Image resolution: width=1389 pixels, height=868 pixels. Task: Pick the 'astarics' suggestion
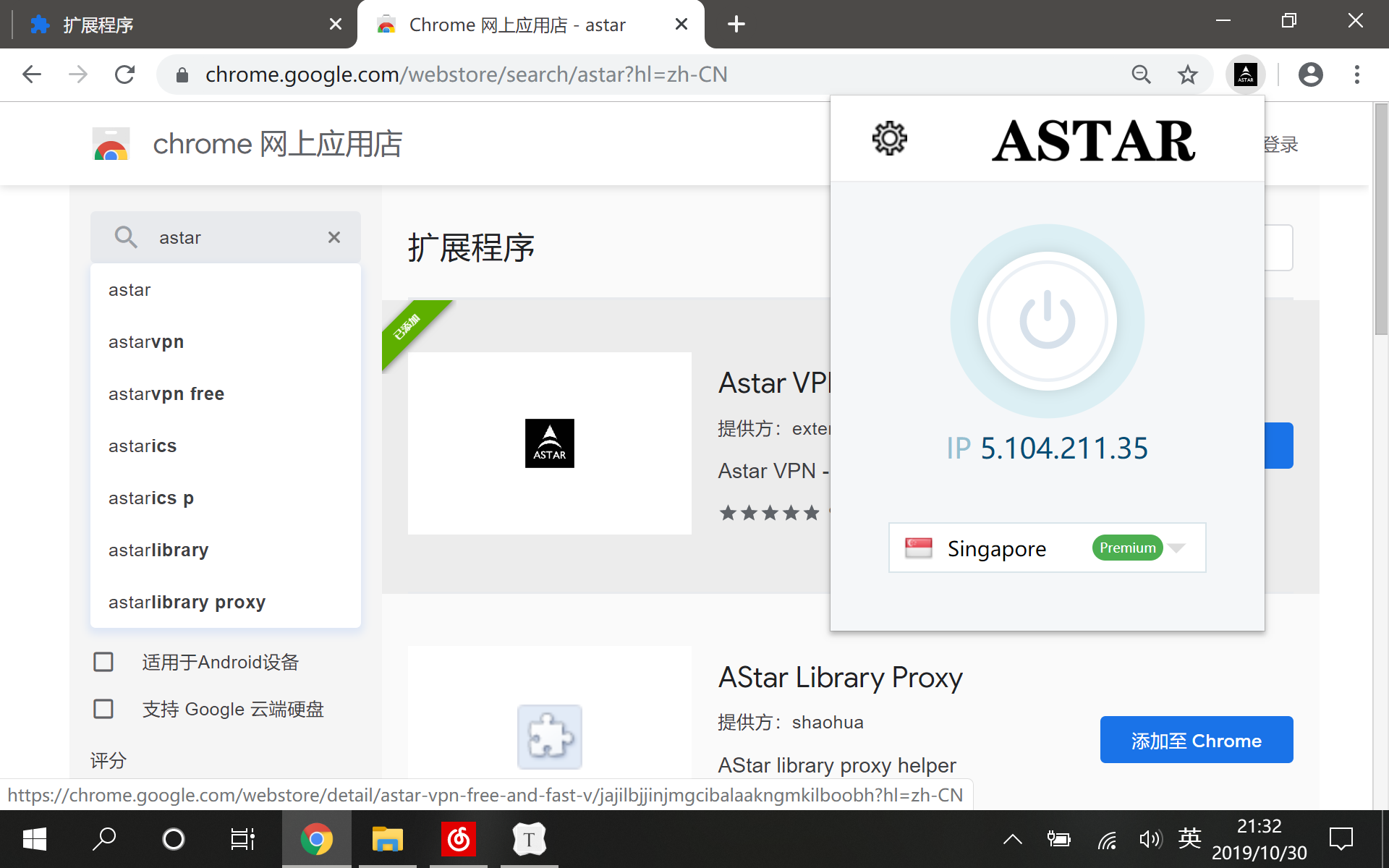pos(225,446)
